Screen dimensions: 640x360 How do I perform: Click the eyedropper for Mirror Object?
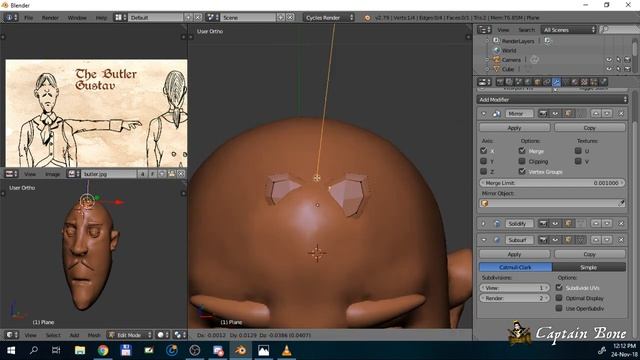(x=621, y=203)
